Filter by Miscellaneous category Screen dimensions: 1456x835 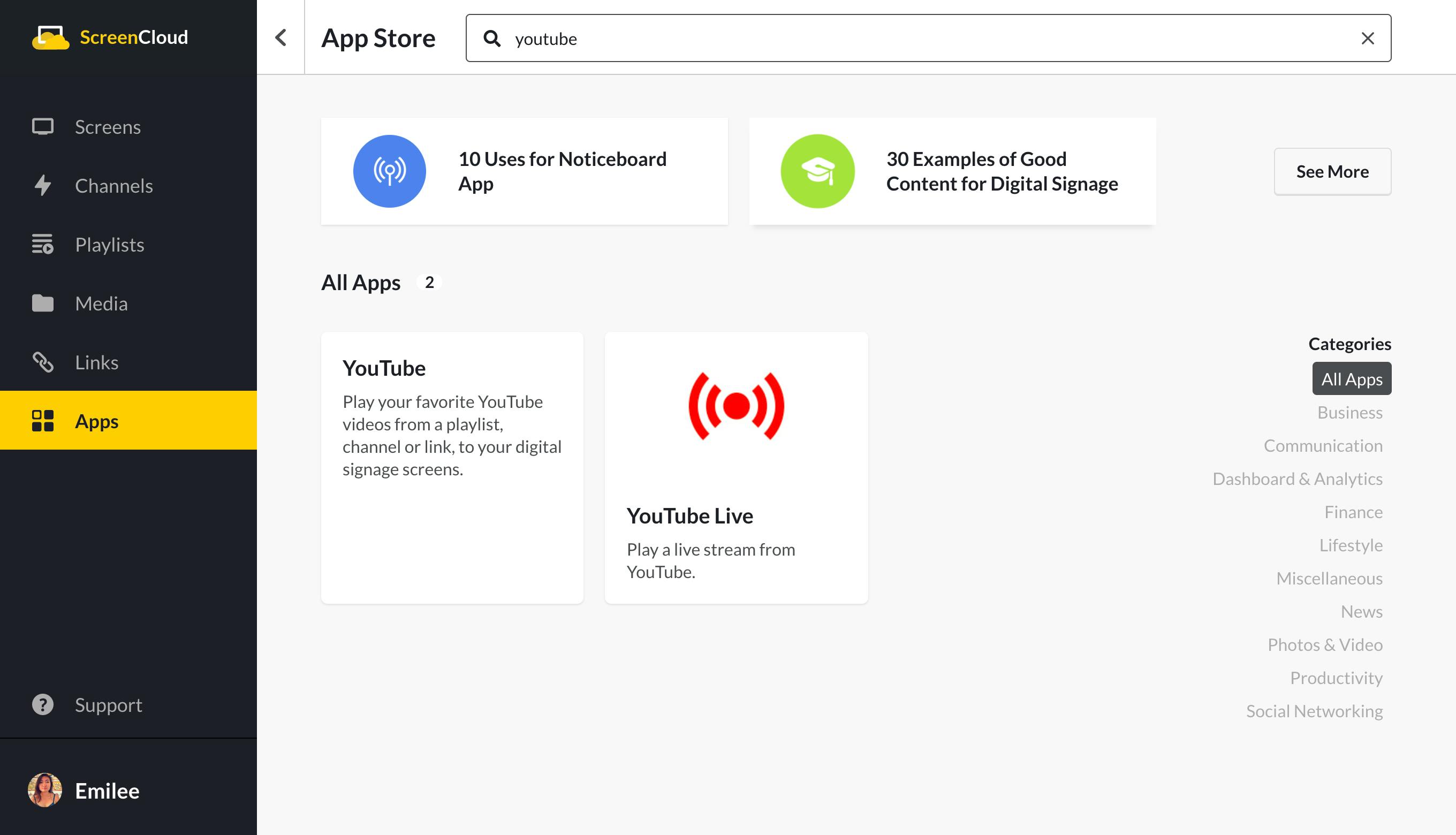pos(1329,578)
